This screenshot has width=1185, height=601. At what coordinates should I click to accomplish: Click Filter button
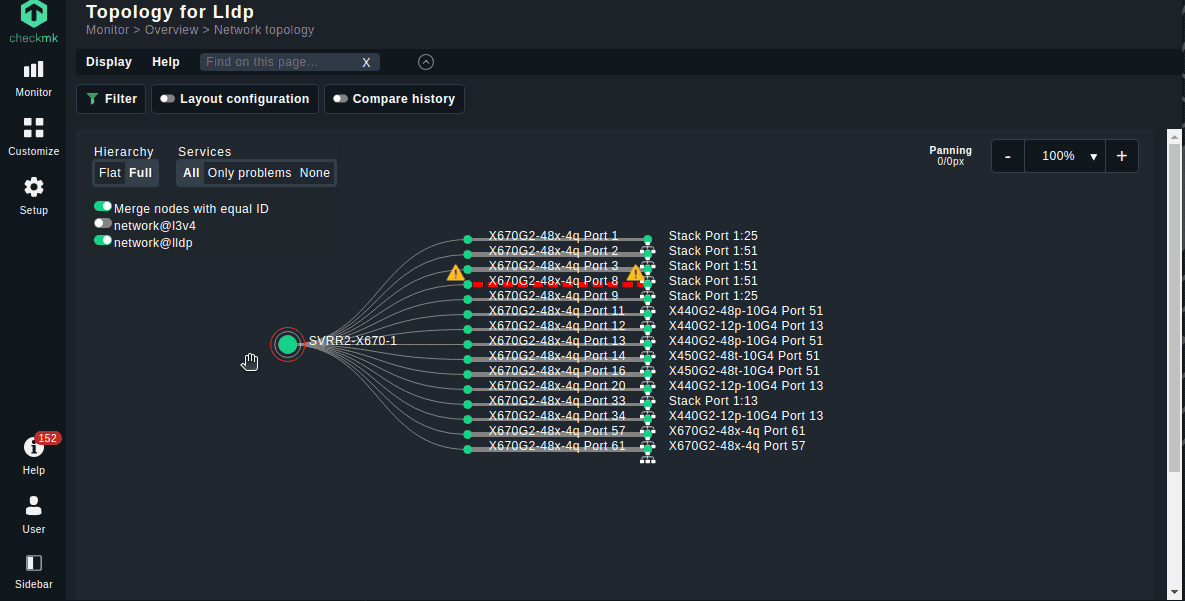coord(111,99)
